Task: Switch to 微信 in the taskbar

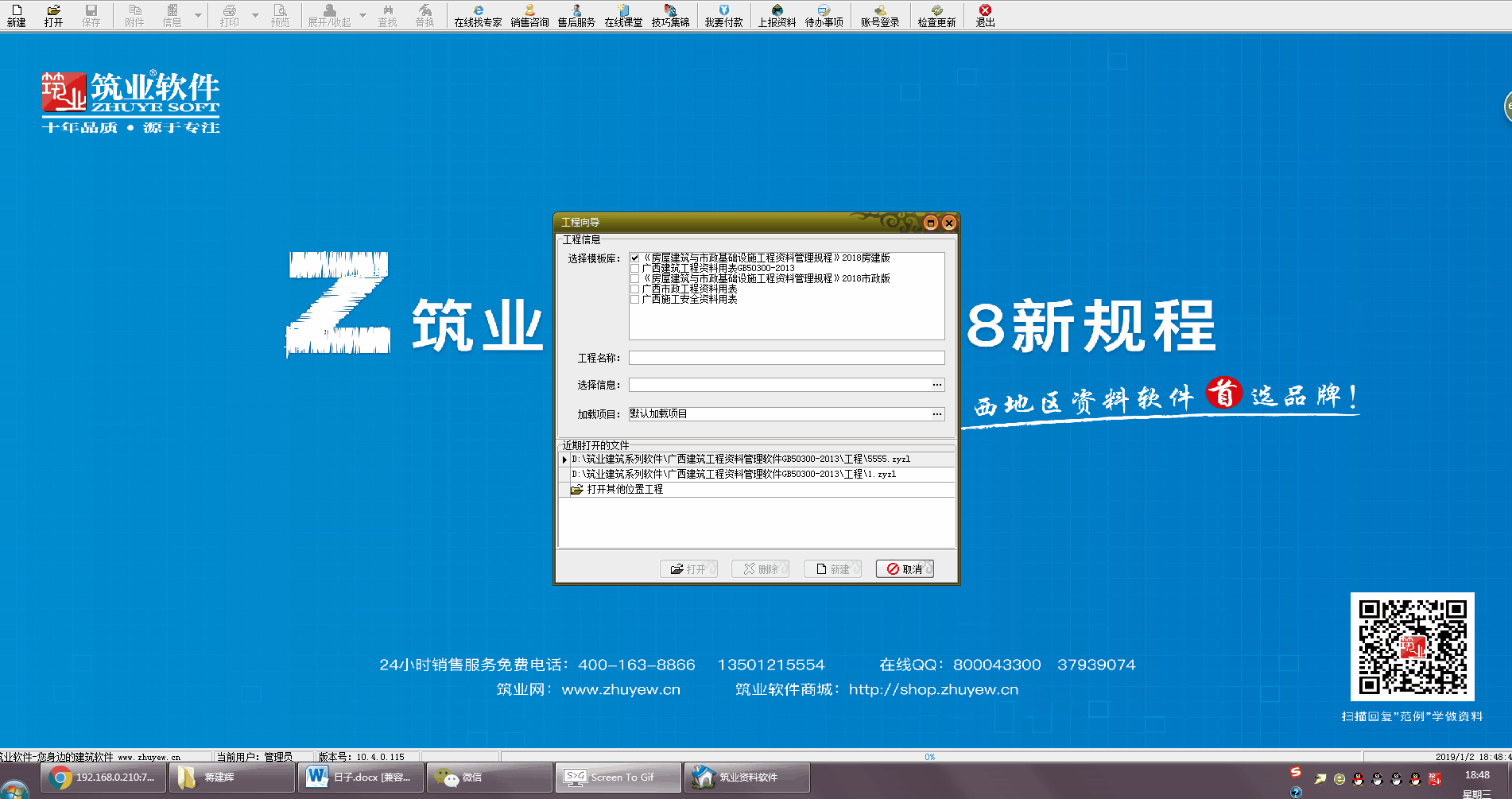Action: 489,778
